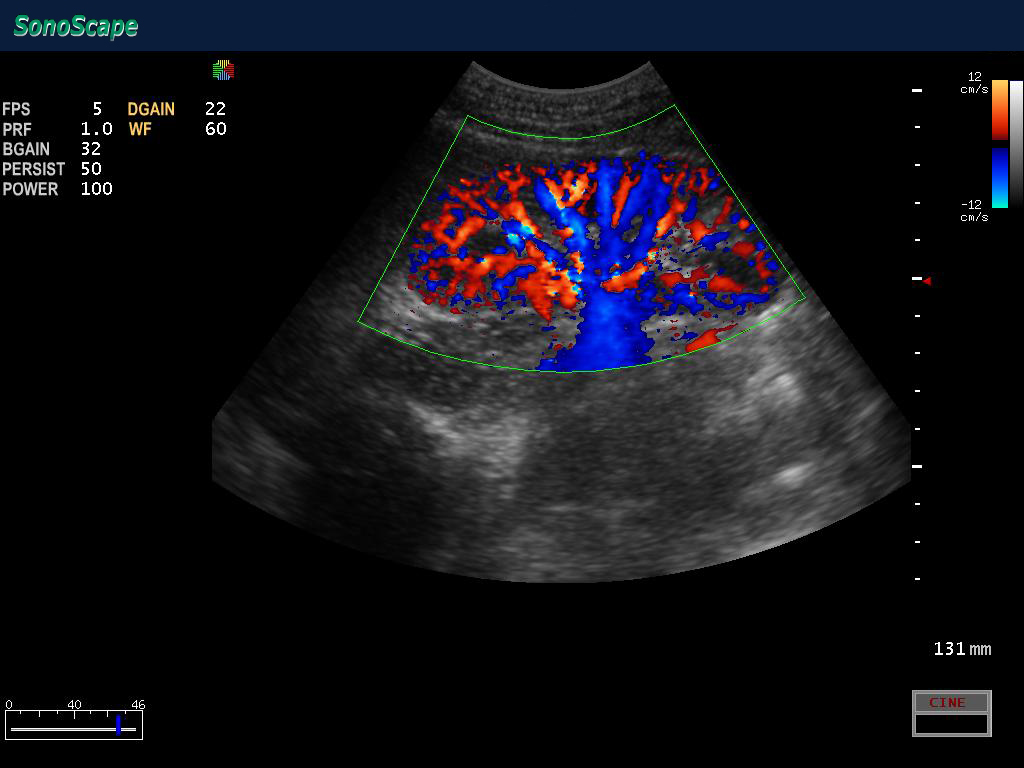Image resolution: width=1024 pixels, height=768 pixels.
Task: Click the grayscale map bar
Action: pyautogui.click(x=1016, y=143)
